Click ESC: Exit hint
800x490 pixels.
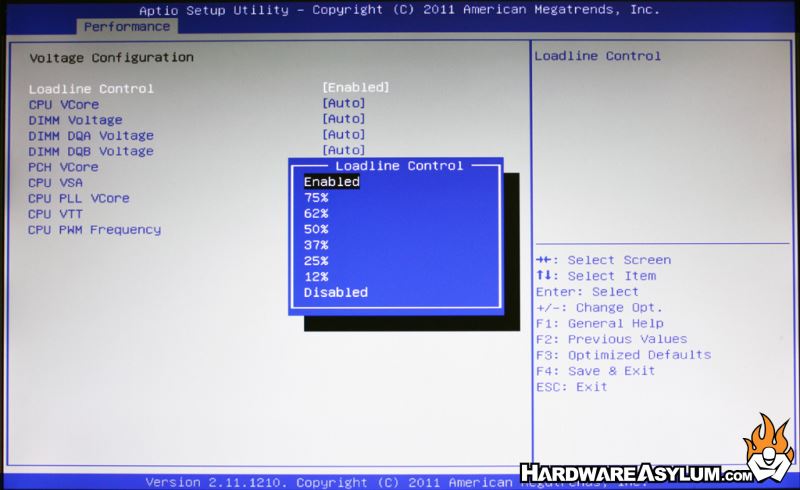(572, 387)
